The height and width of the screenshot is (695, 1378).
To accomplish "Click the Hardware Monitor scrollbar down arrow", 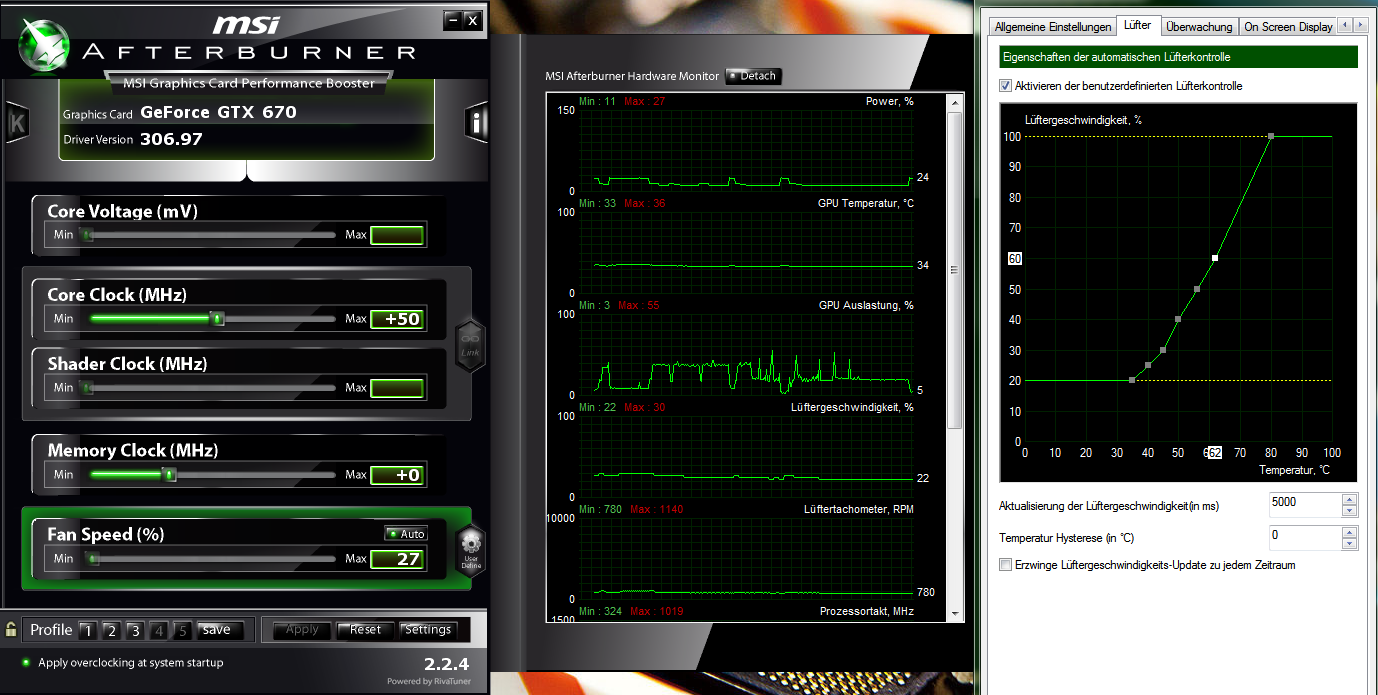I will (x=954, y=613).
